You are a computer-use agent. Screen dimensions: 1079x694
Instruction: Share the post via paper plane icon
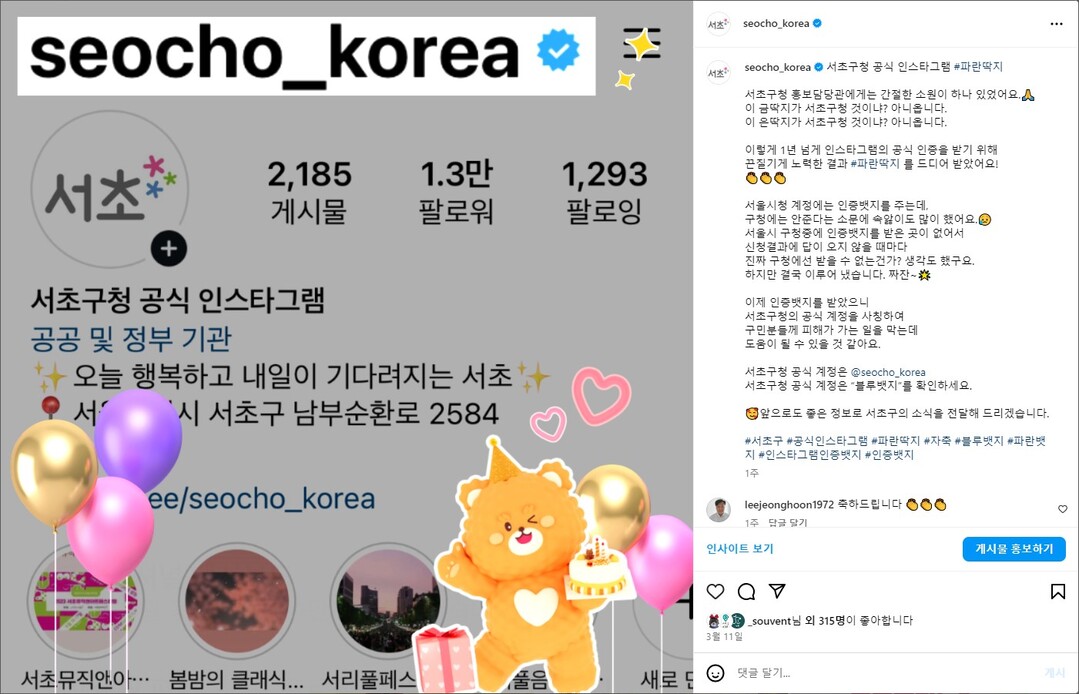[x=777, y=591]
